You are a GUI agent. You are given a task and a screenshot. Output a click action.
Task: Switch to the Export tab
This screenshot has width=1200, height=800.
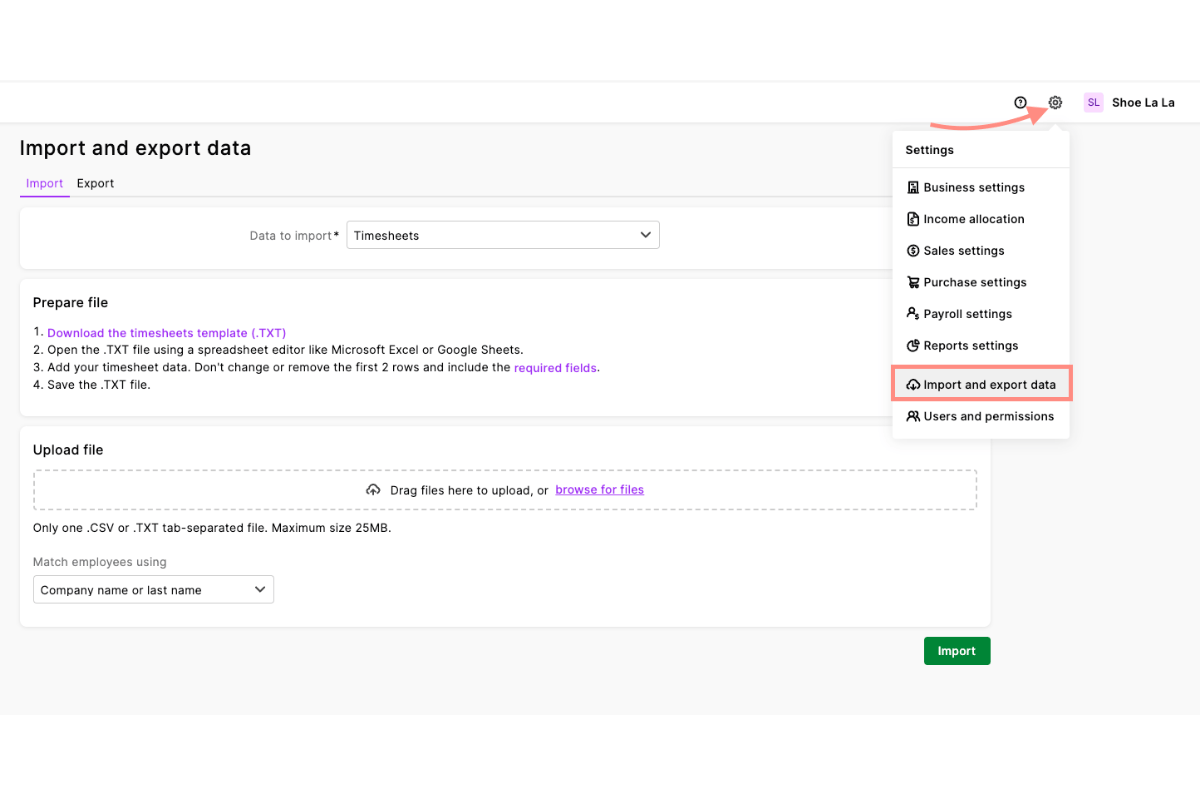(95, 183)
